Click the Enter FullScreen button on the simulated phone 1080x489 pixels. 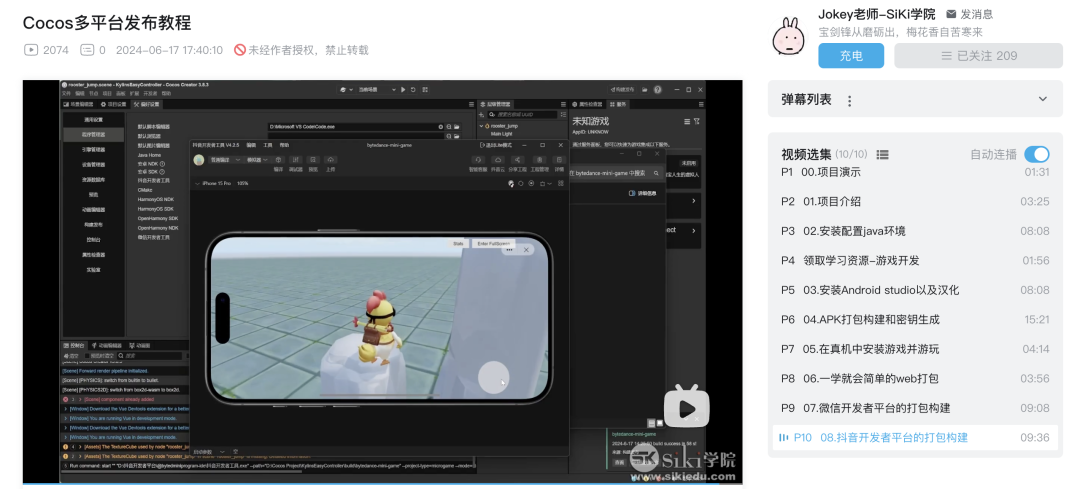coord(492,243)
